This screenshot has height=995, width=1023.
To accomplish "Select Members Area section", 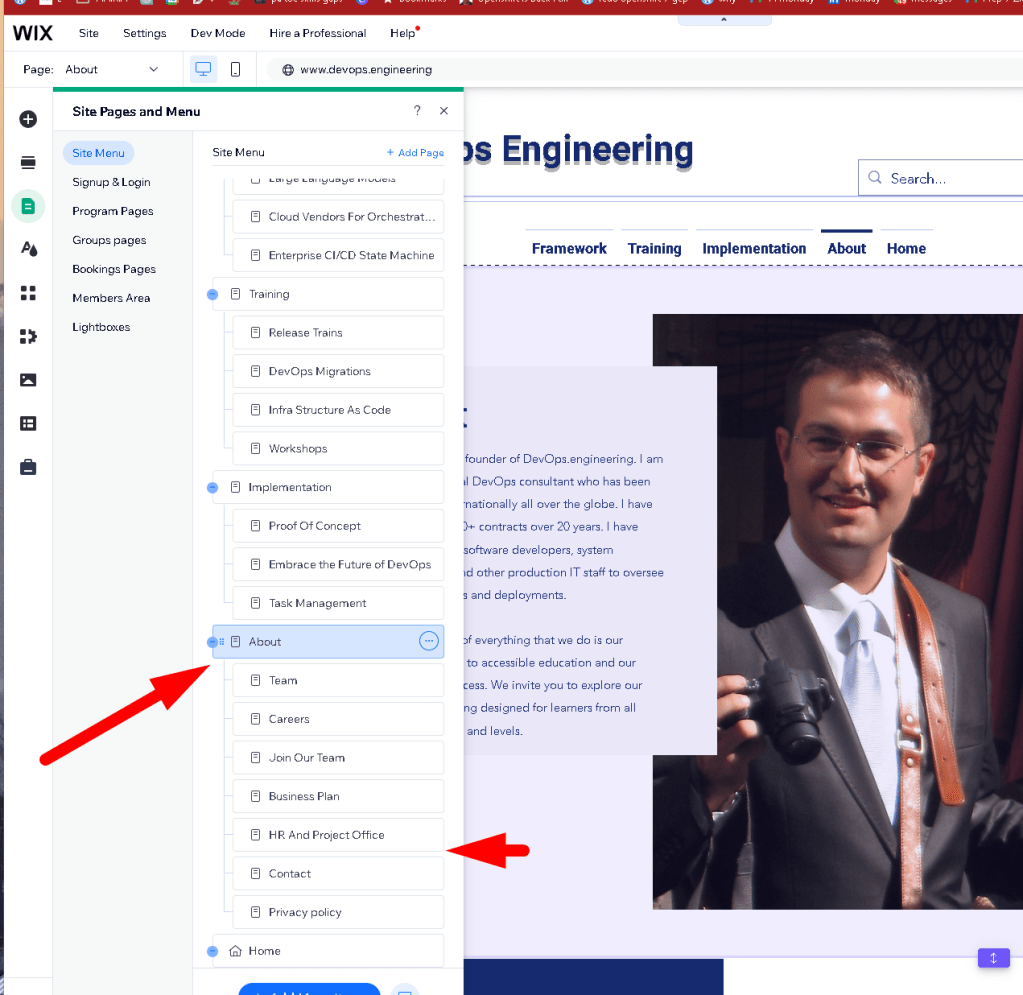I will click(x=112, y=298).
